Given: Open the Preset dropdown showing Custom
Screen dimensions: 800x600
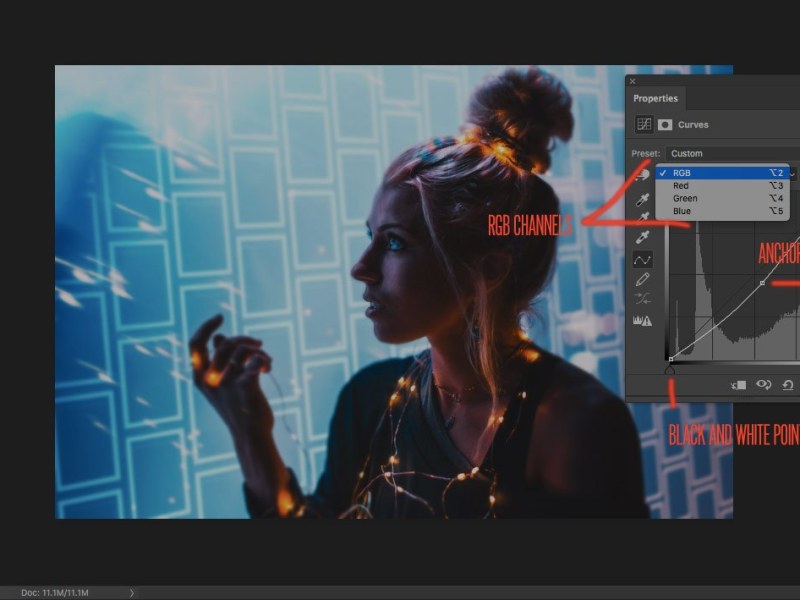Looking at the screenshot, I should tap(730, 153).
